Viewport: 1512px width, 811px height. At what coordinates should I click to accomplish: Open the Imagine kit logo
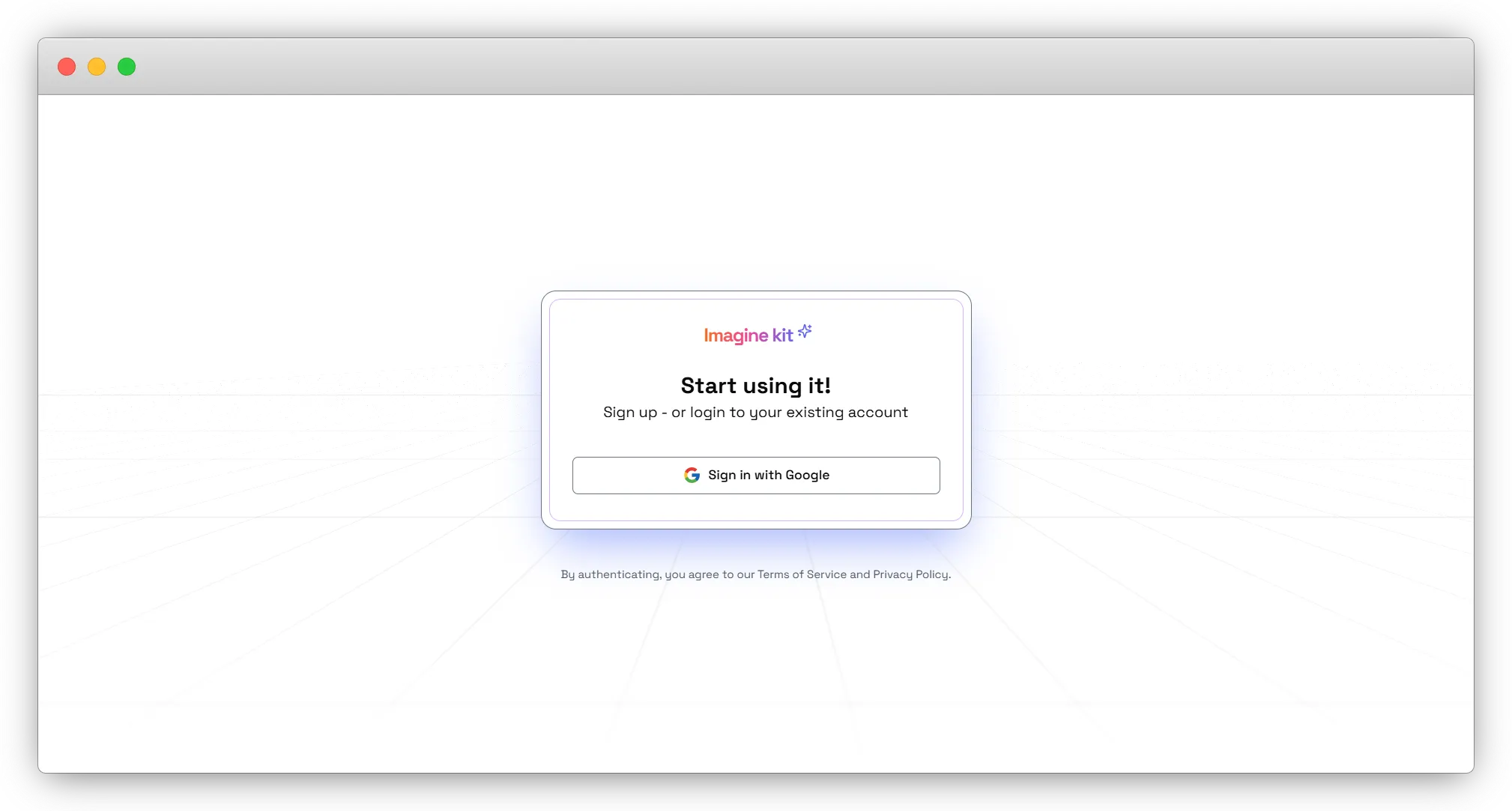tap(757, 334)
